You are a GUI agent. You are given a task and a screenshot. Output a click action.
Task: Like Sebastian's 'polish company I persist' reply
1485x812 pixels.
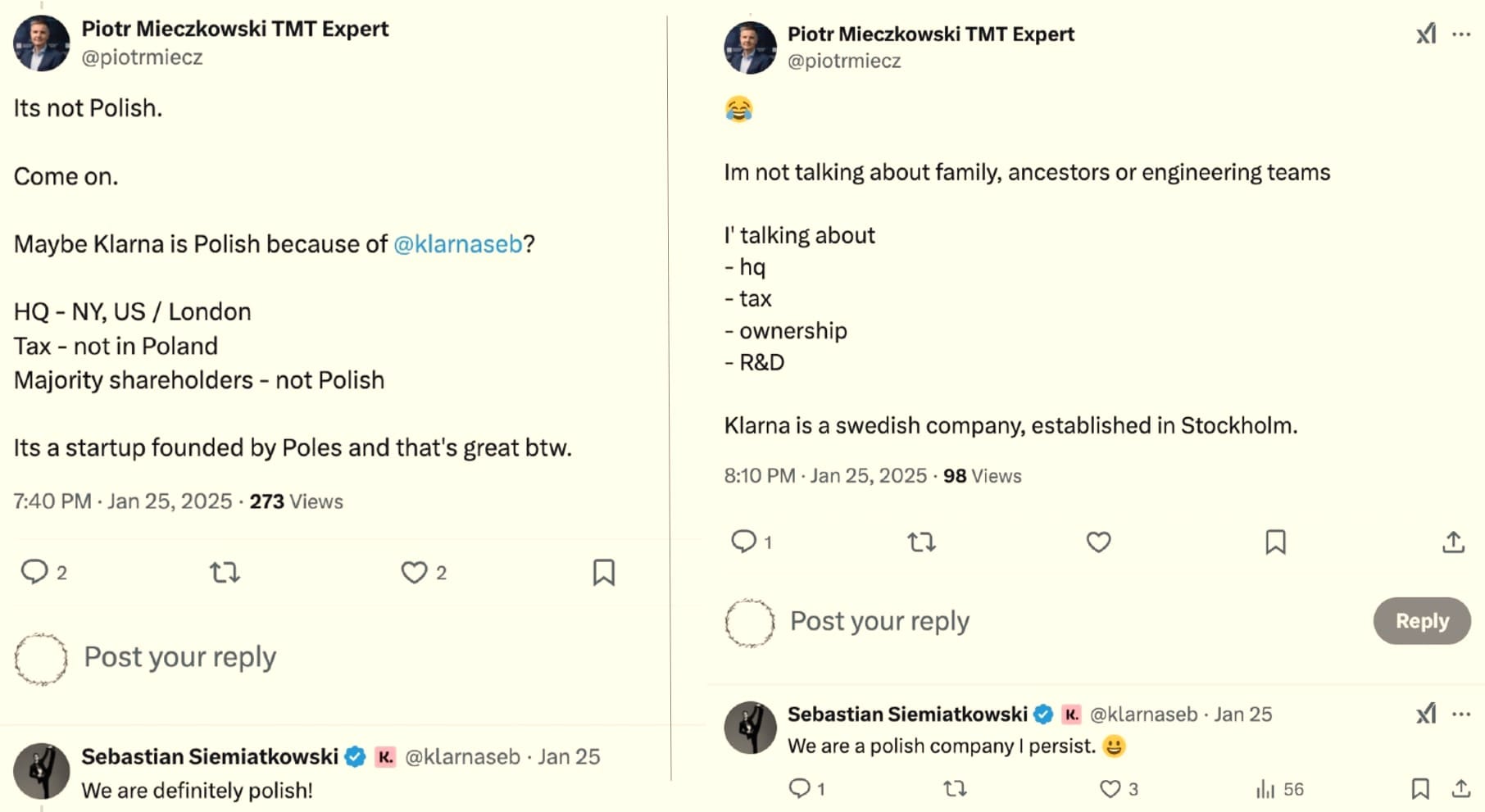click(1110, 788)
